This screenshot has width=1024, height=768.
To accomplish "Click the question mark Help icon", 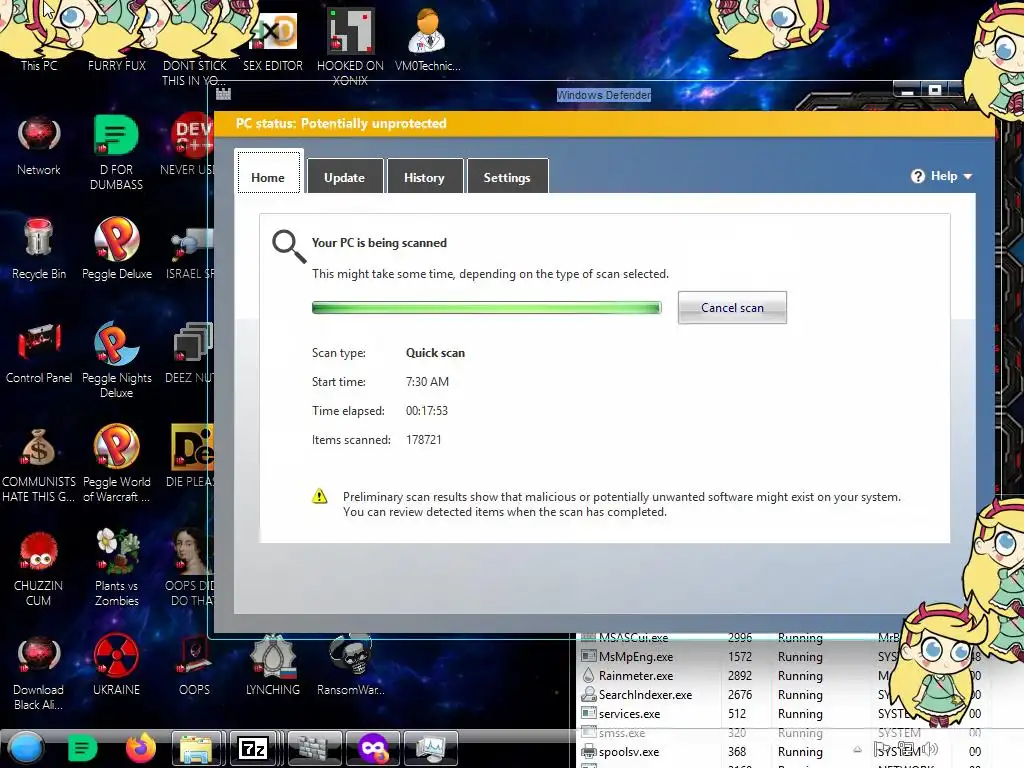I will pos(918,176).
